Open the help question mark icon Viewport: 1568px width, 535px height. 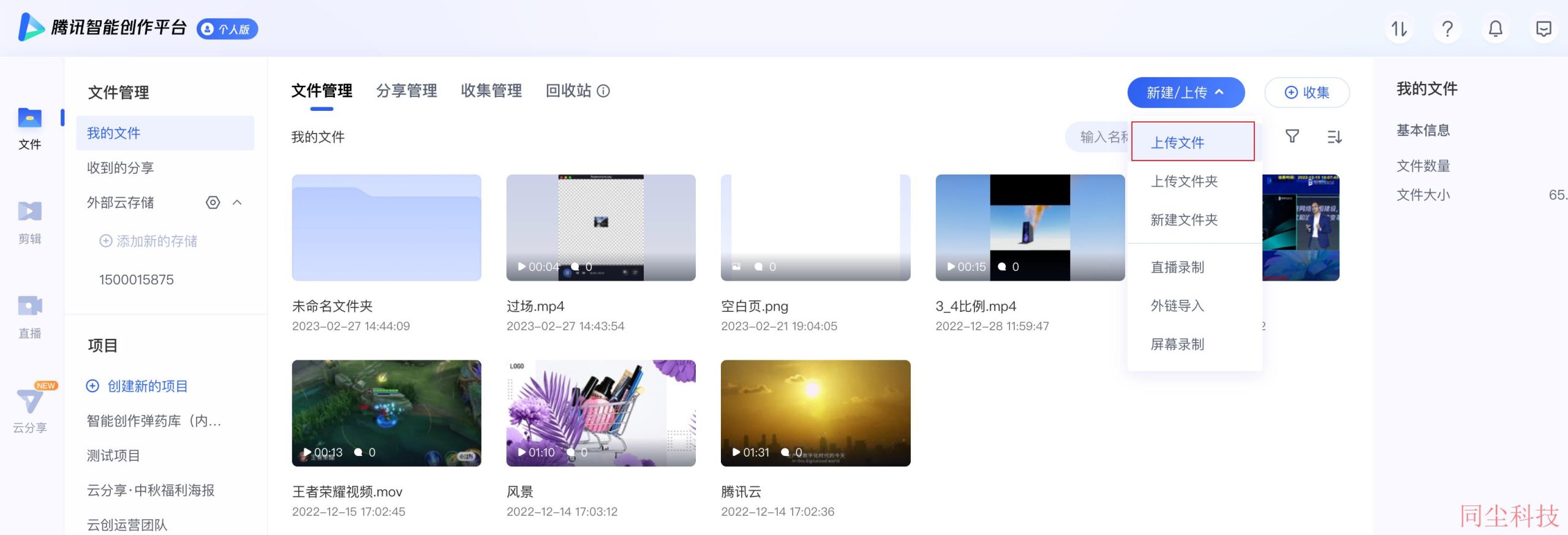(1447, 29)
